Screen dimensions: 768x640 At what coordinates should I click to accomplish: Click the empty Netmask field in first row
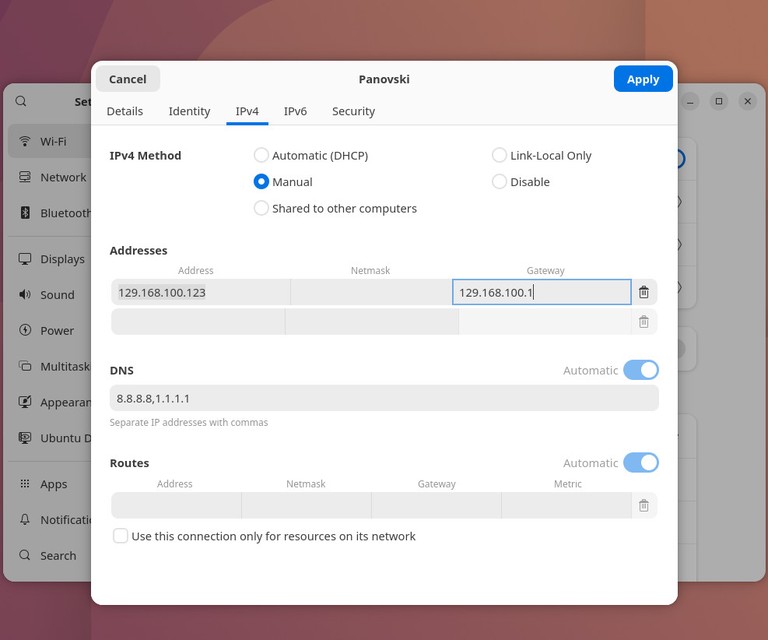point(371,292)
